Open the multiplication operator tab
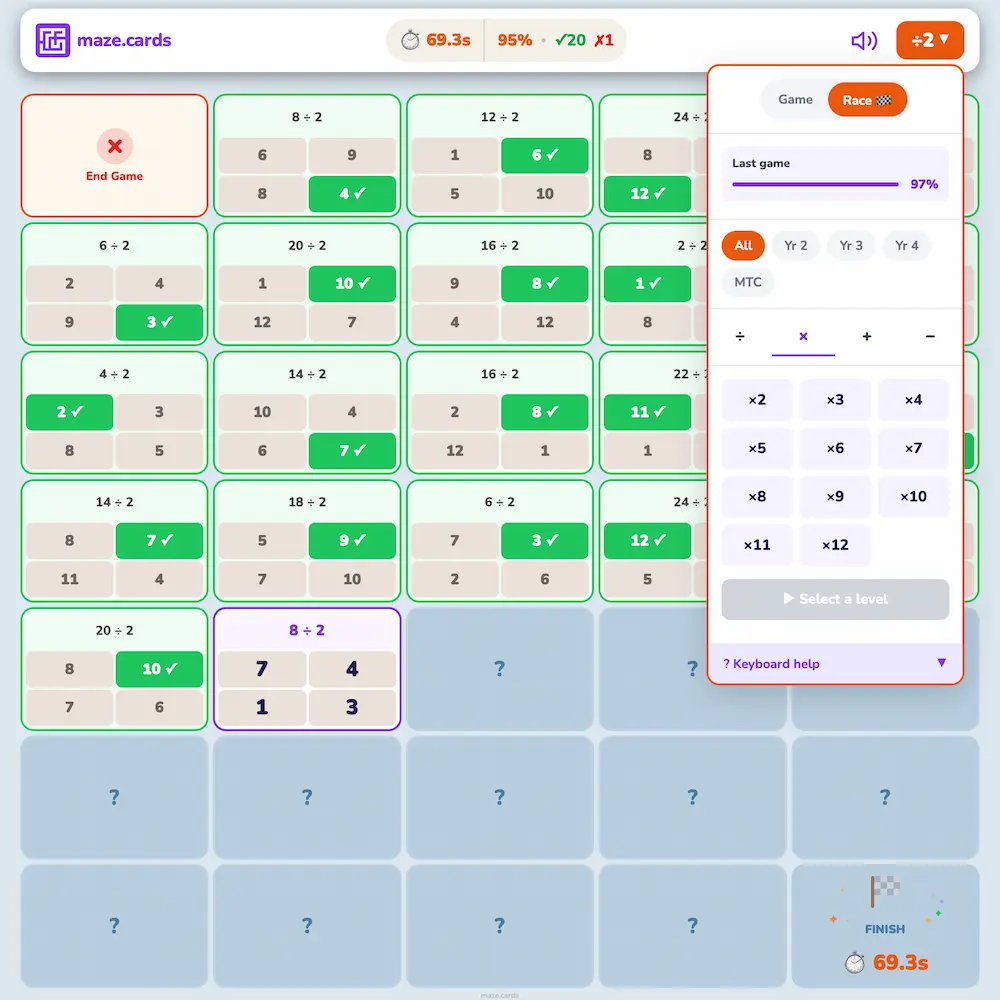The image size is (1000, 1000). click(x=803, y=337)
